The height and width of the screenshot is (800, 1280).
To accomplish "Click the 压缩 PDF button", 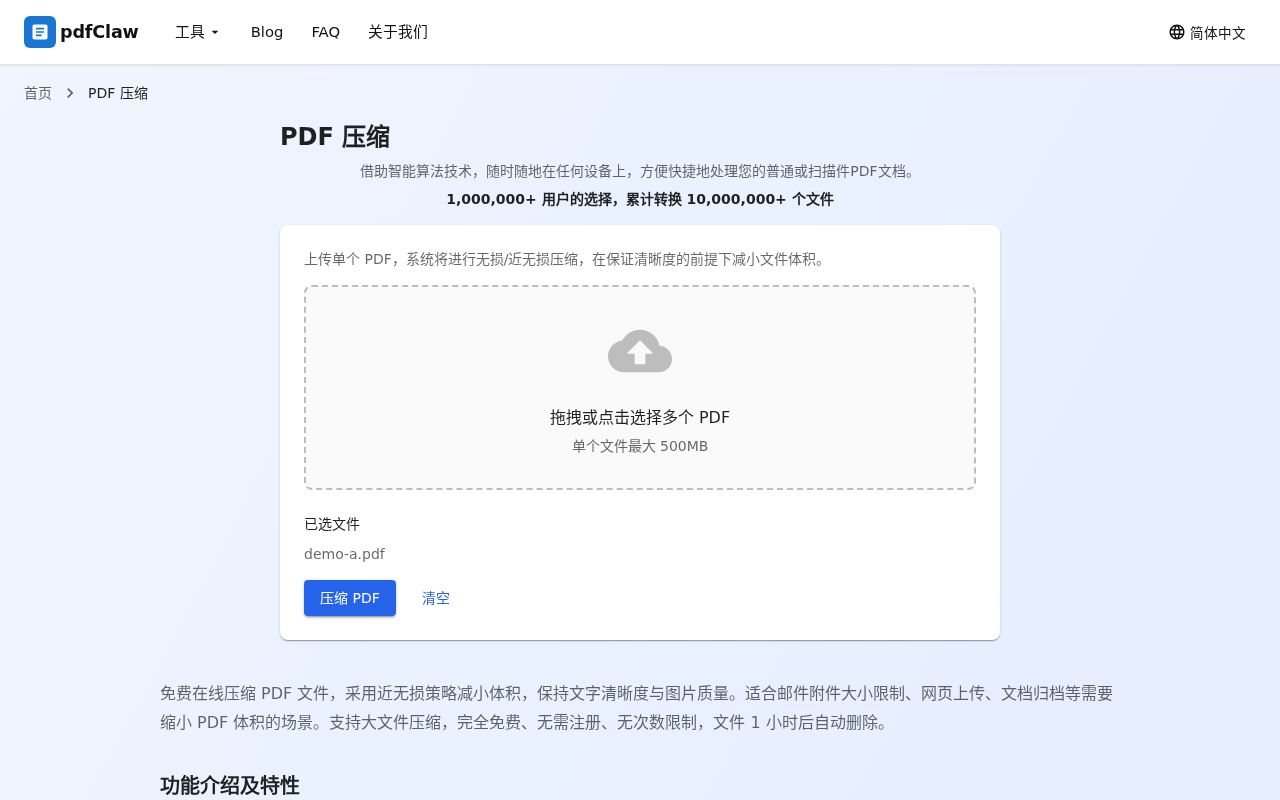I will pyautogui.click(x=350, y=598).
